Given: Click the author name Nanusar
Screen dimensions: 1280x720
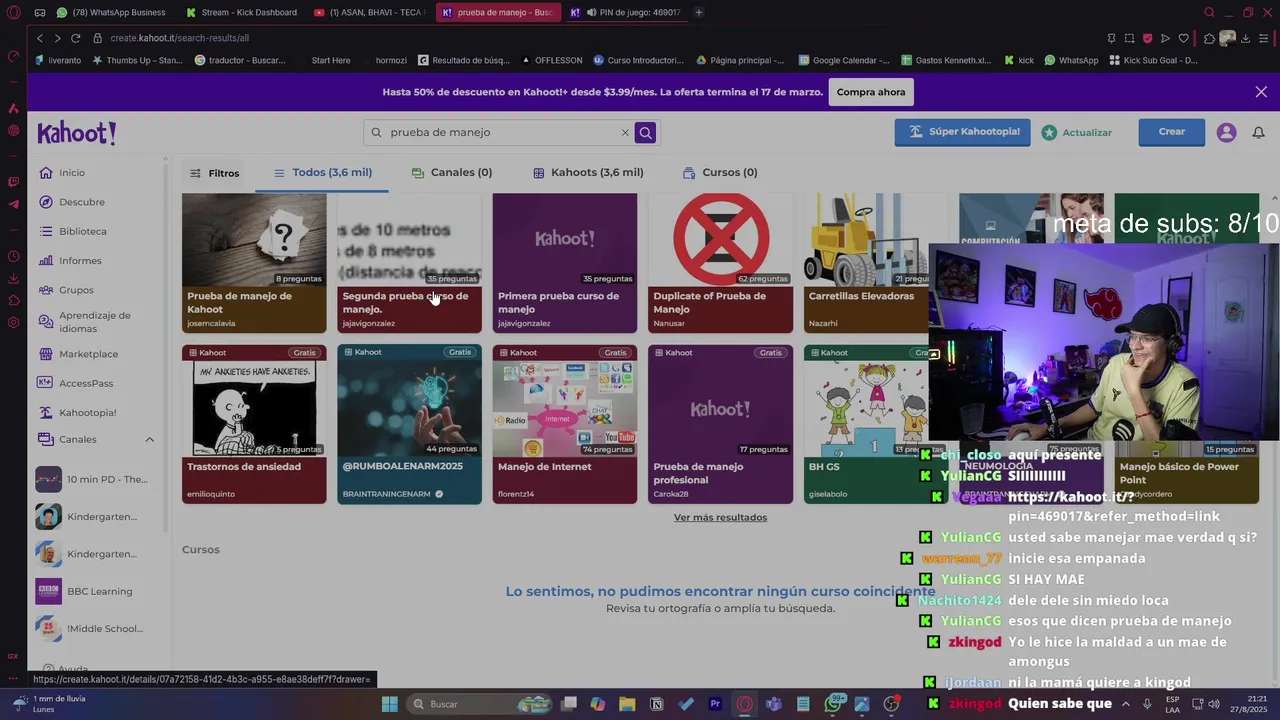Looking at the screenshot, I should tap(669, 323).
